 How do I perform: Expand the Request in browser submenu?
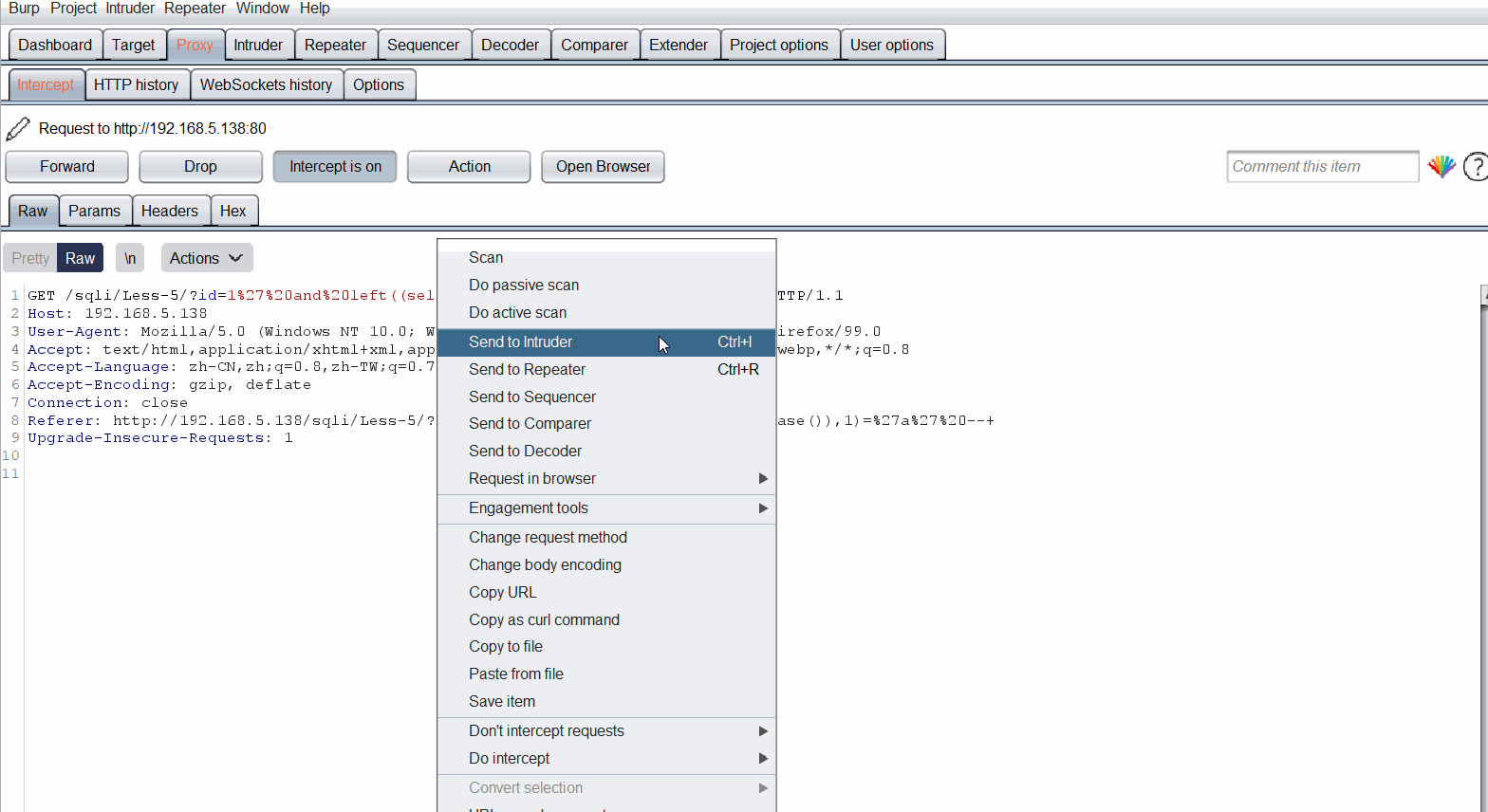tap(606, 479)
